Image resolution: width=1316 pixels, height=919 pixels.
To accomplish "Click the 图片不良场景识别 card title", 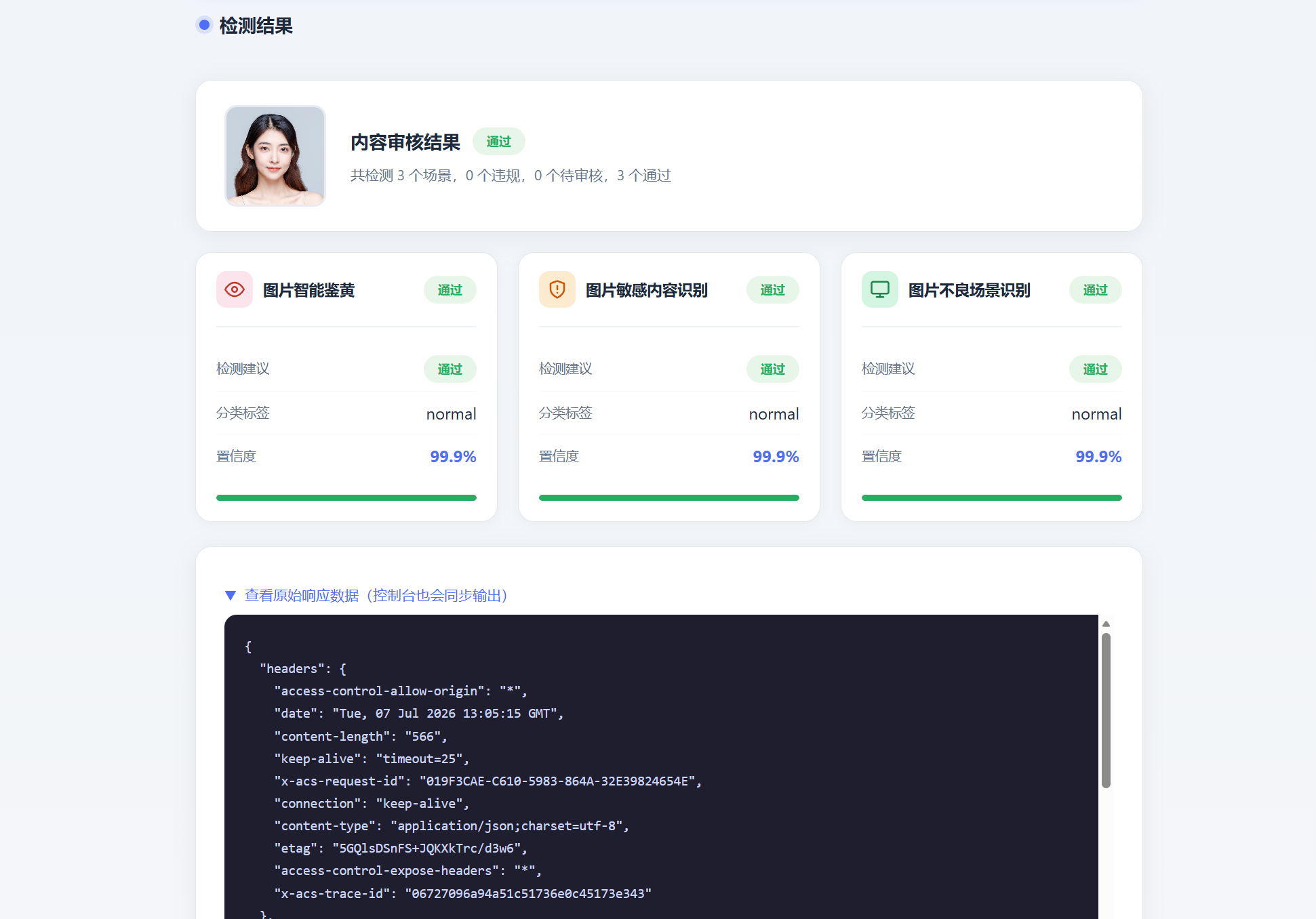I will coord(970,290).
